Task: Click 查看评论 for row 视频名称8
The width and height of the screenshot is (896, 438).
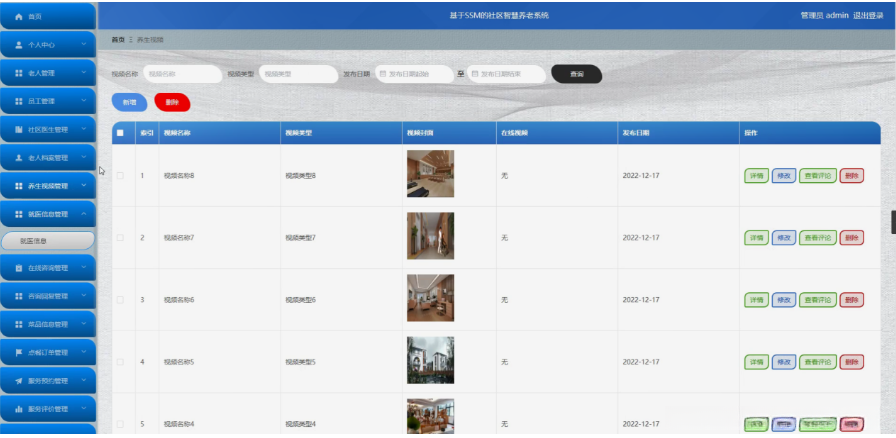Action: (817, 176)
